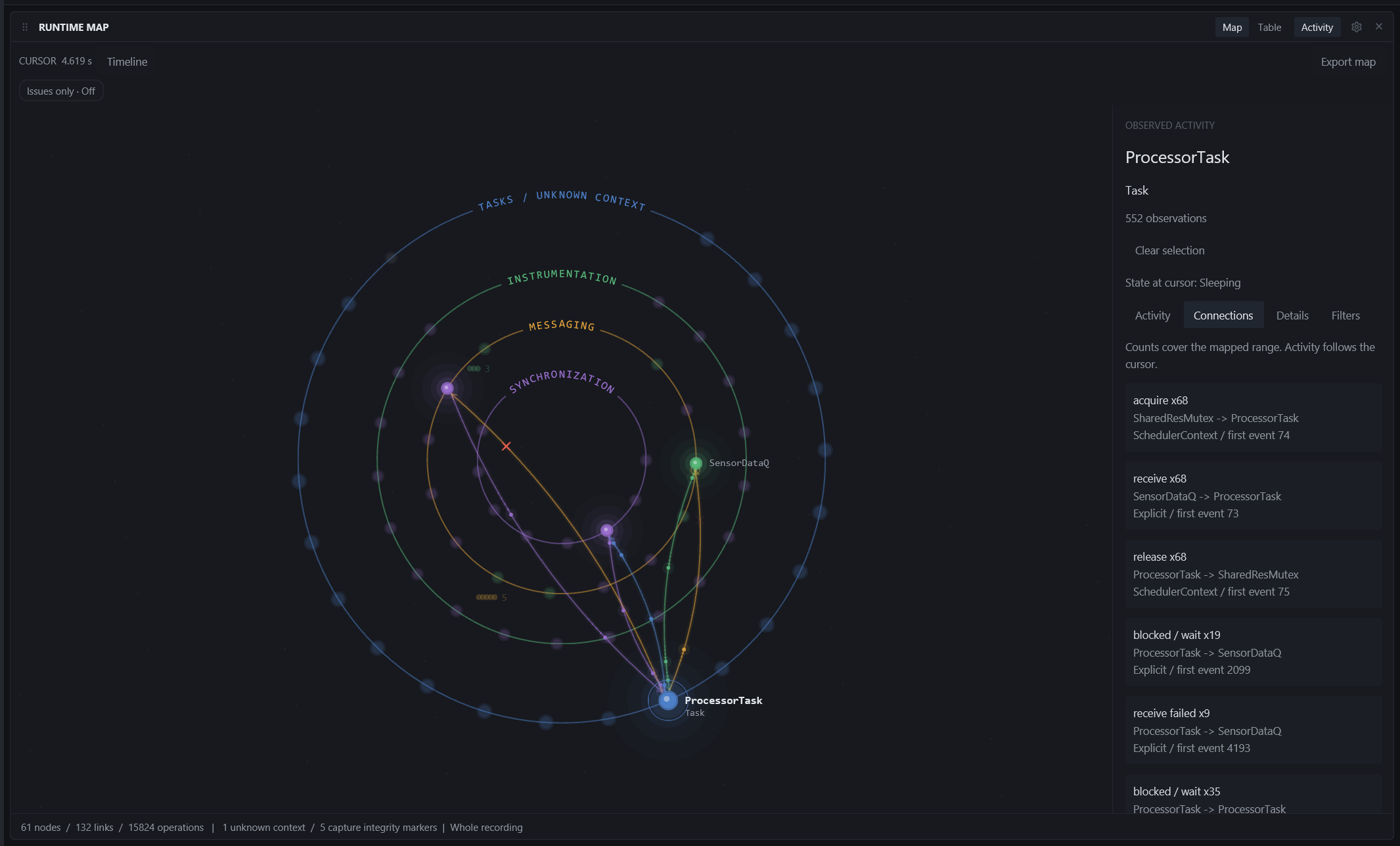
Task: Expand the green cluster of 3 nodes
Action: tap(478, 369)
